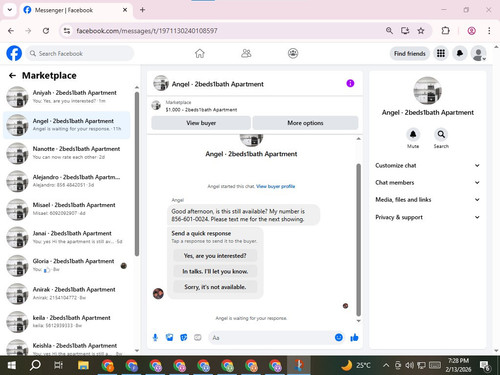Open Windows Start menu
500x375 pixels.
coord(11,365)
